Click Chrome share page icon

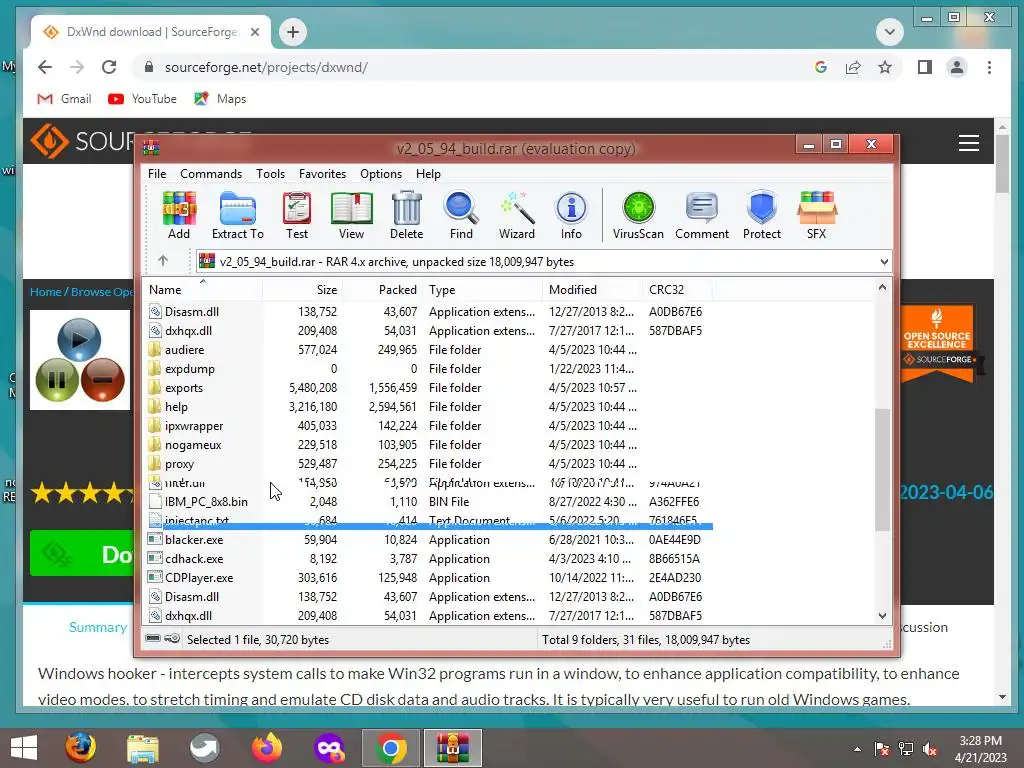853,67
